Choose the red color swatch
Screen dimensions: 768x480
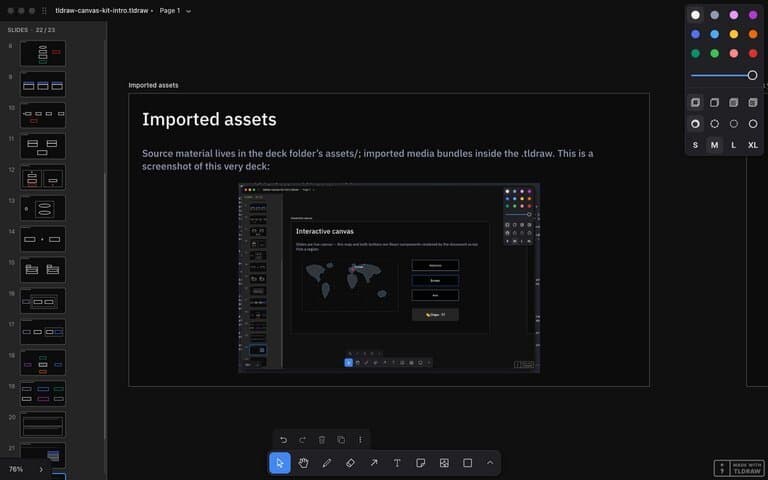click(x=753, y=53)
